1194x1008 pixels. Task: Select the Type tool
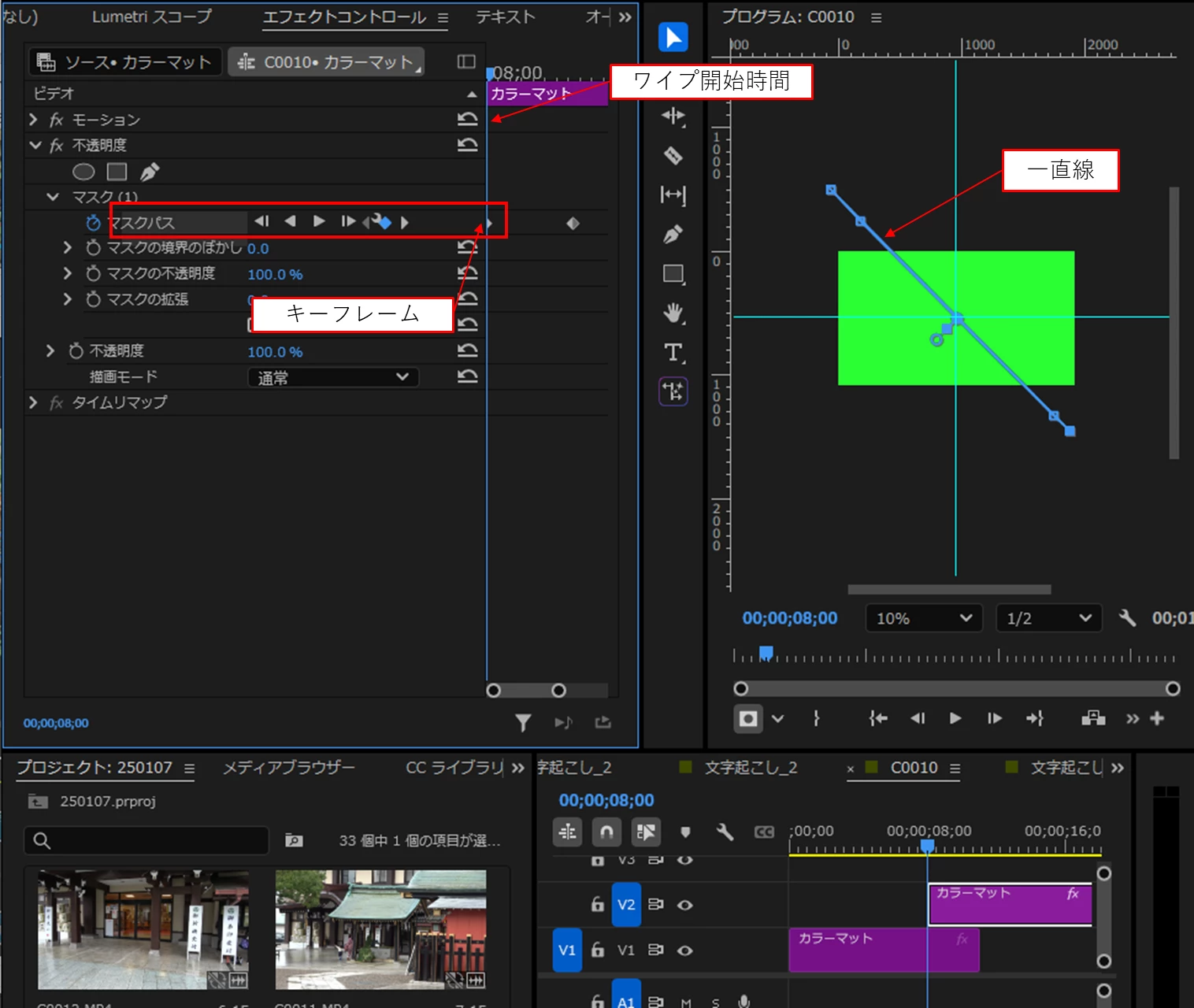point(673,352)
